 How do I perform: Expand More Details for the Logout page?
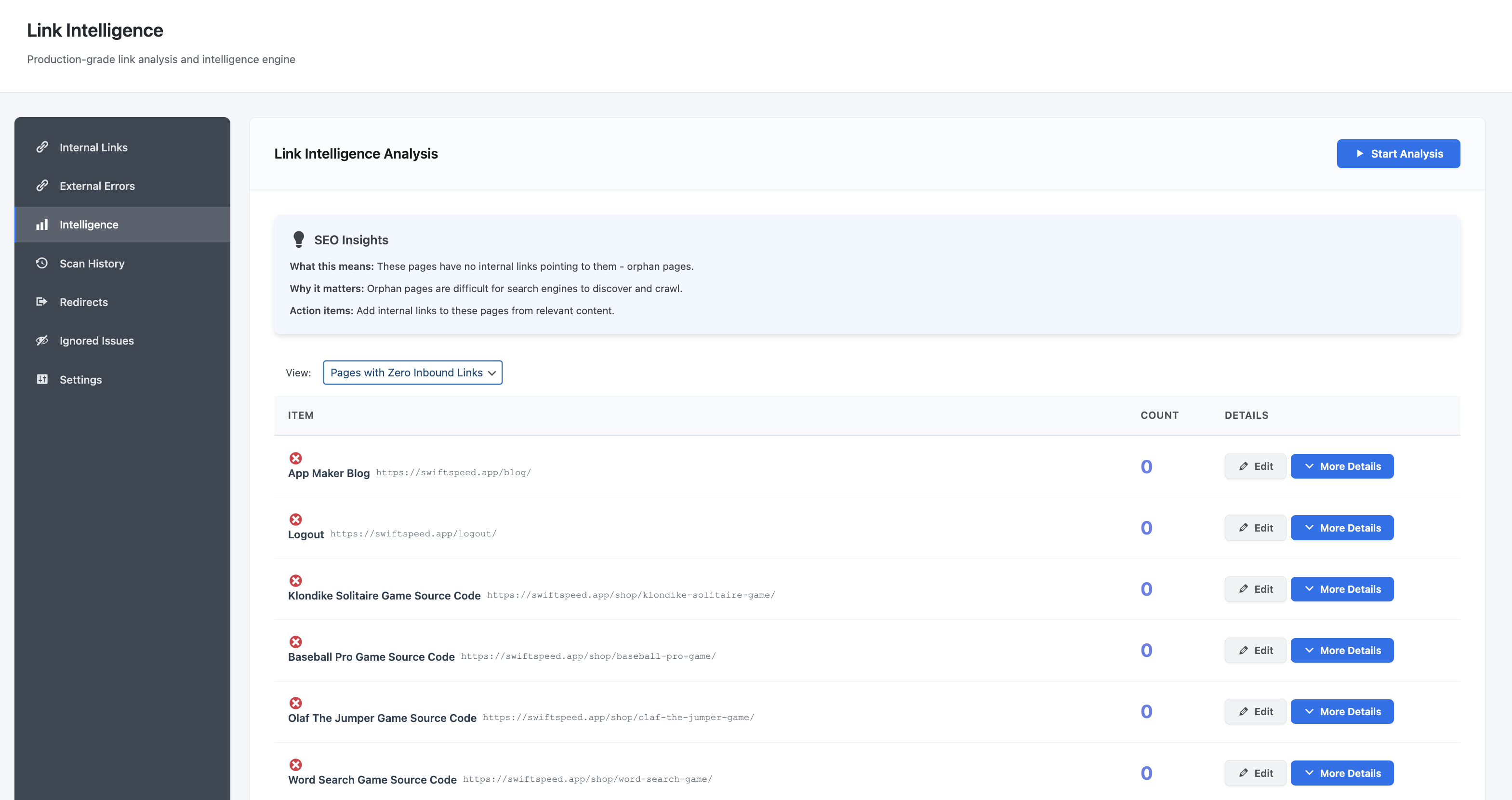tap(1342, 528)
